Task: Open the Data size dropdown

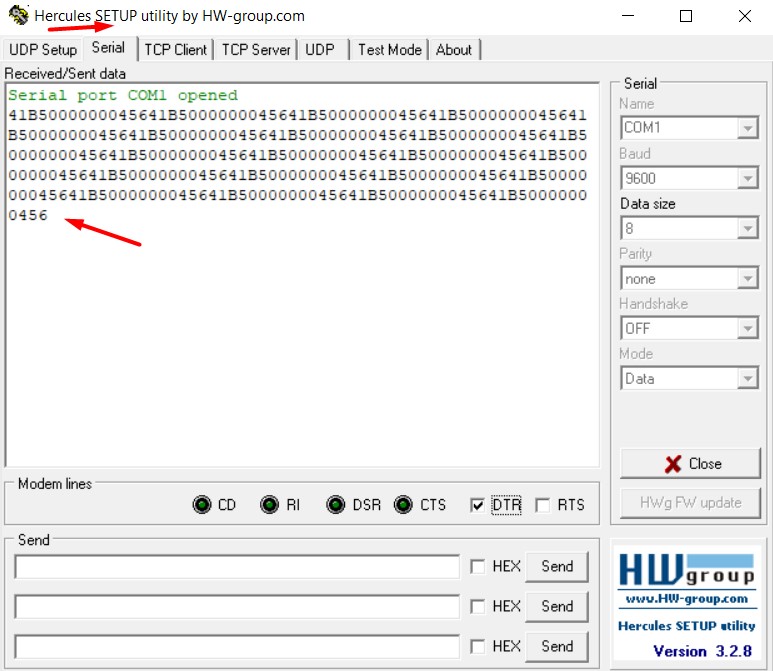Action: 689,228
